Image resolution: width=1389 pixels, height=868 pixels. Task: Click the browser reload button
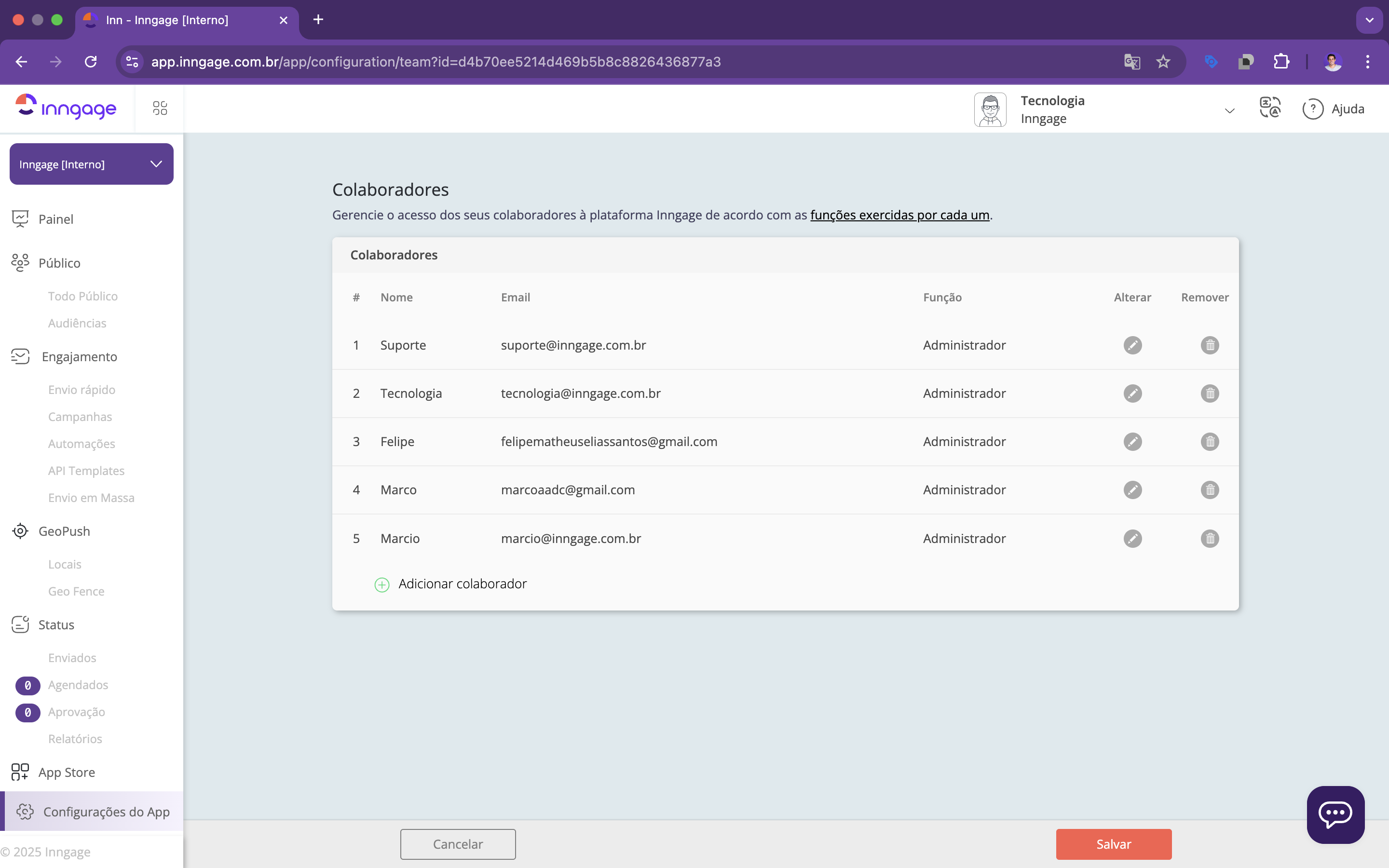(91, 61)
